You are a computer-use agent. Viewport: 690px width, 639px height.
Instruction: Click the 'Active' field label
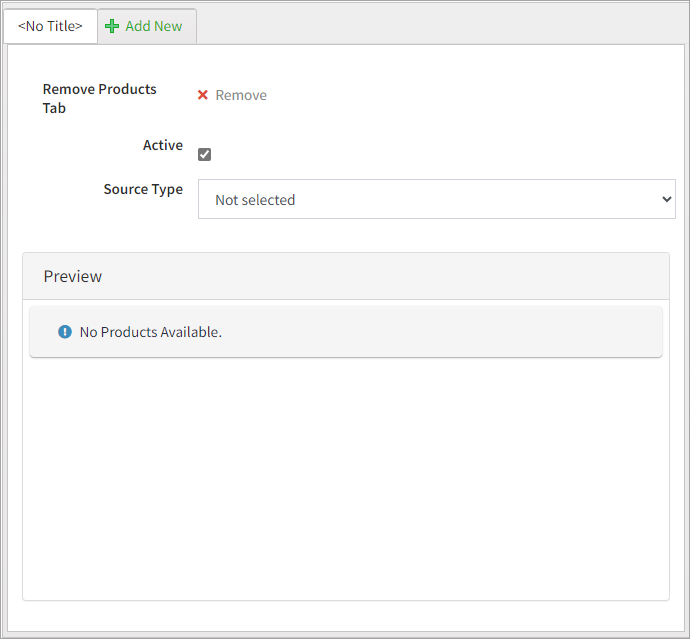point(163,145)
